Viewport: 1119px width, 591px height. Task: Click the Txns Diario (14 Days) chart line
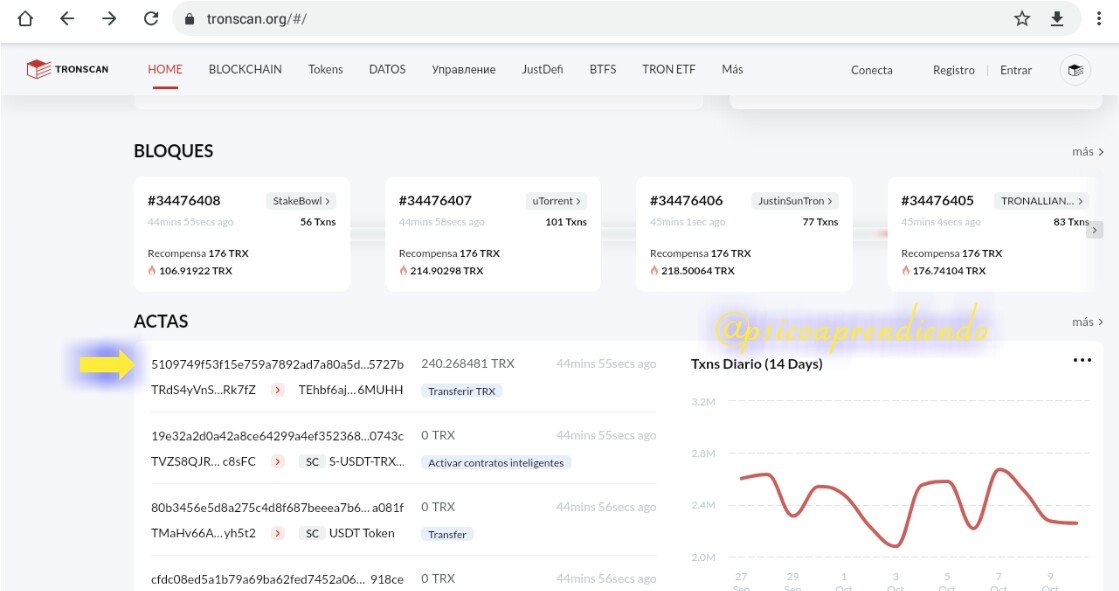(x=908, y=507)
